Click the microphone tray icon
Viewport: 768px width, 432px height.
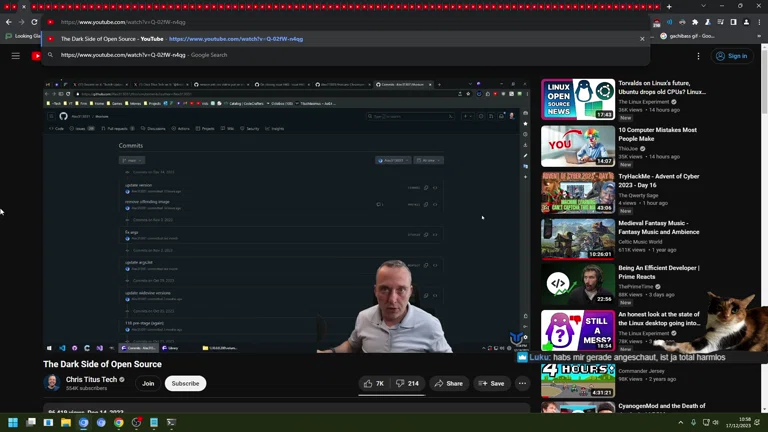click(x=694, y=422)
